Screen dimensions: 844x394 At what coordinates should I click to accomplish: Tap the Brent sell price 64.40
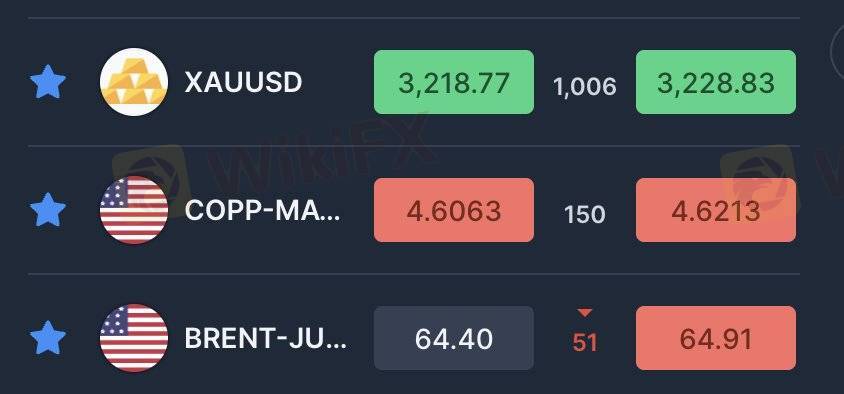tap(454, 338)
